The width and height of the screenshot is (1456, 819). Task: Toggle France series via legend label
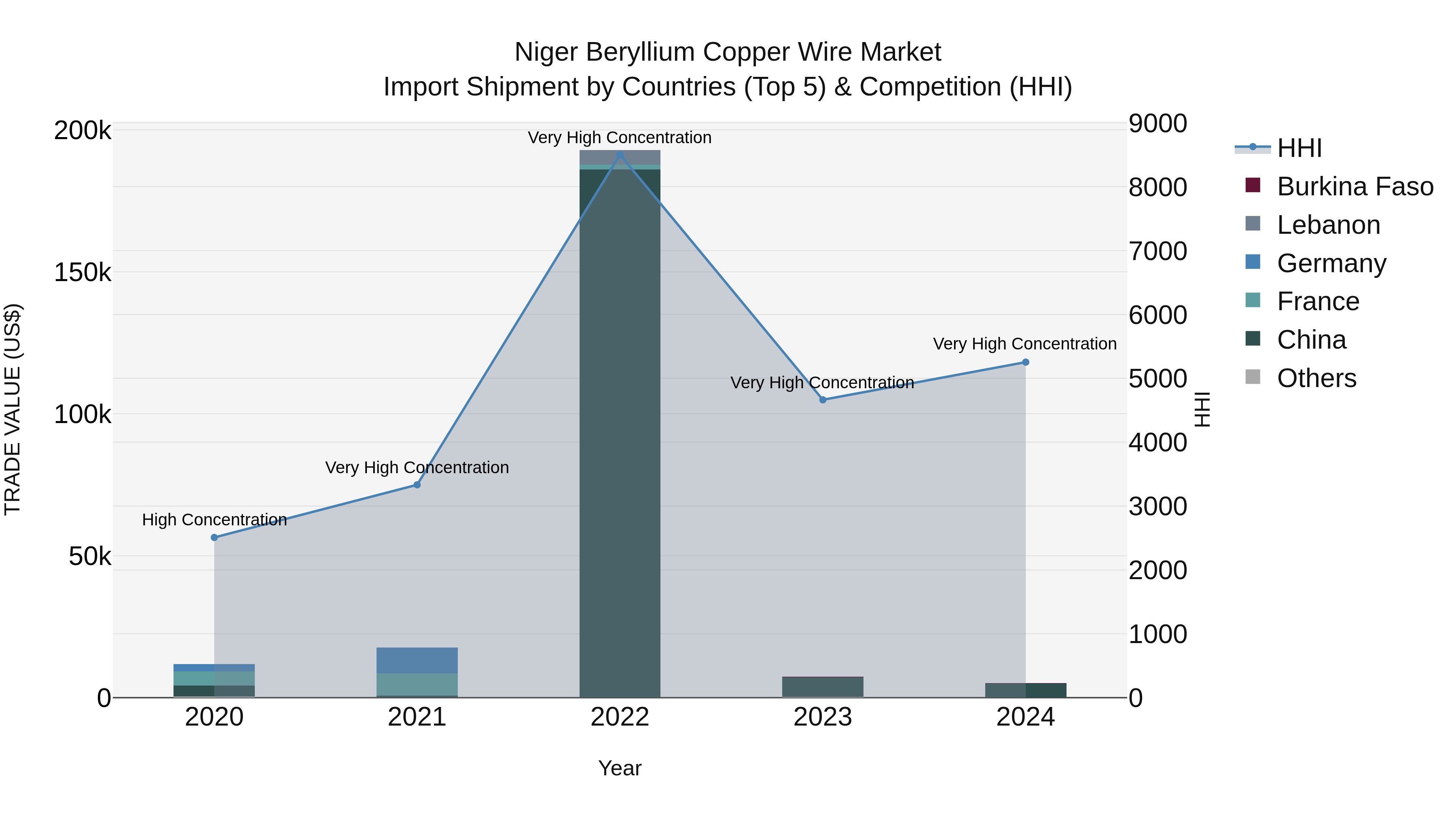click(1318, 301)
